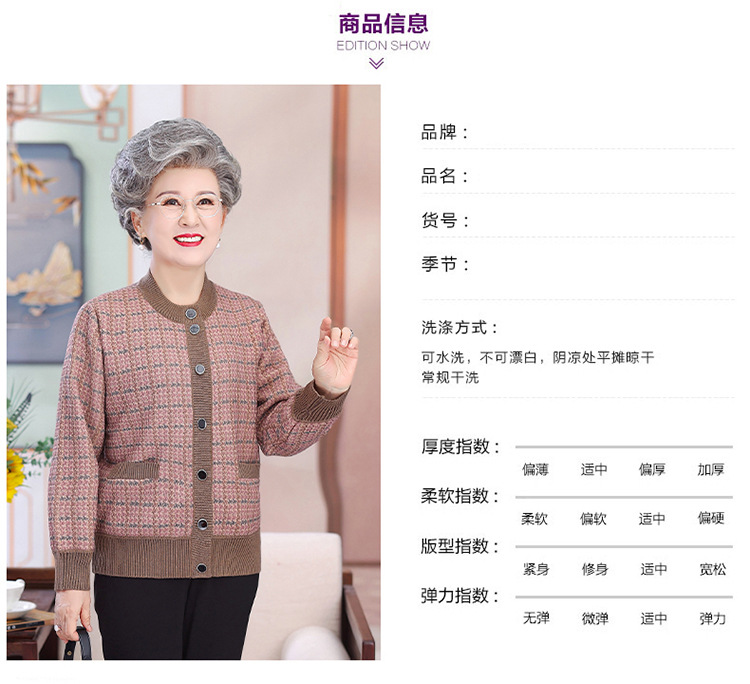Screen dimensions: 750x684
Task: Select 偏薄 on thickness scale
Action: pos(535,469)
